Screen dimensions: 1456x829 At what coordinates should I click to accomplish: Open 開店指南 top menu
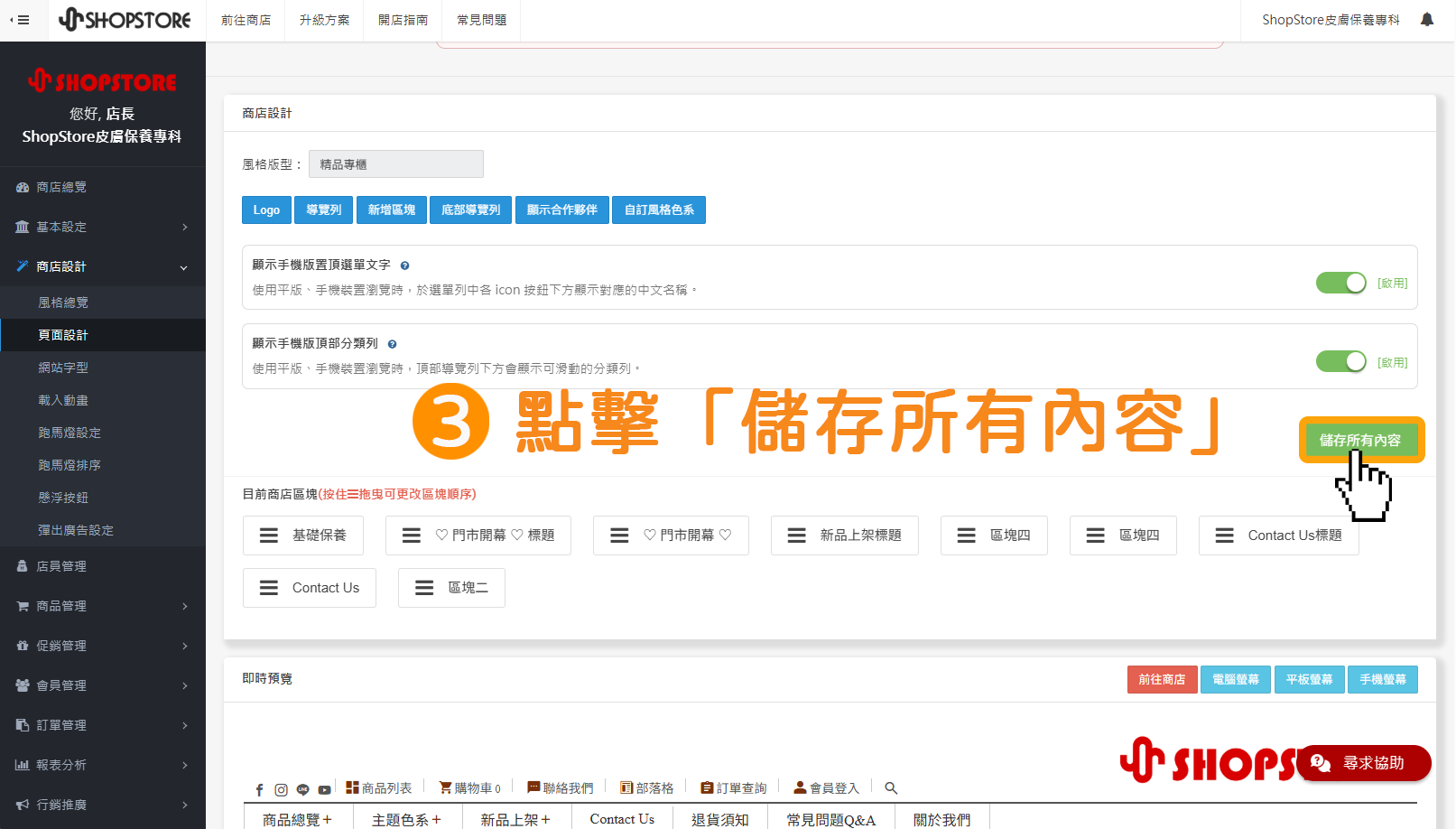pyautogui.click(x=403, y=20)
